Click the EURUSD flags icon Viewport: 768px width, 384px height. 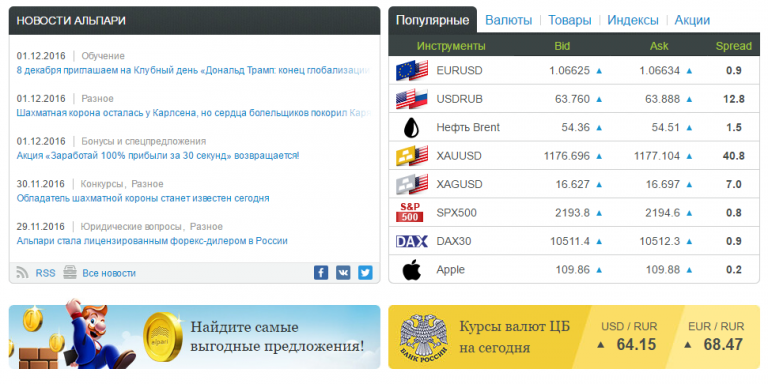click(x=412, y=71)
